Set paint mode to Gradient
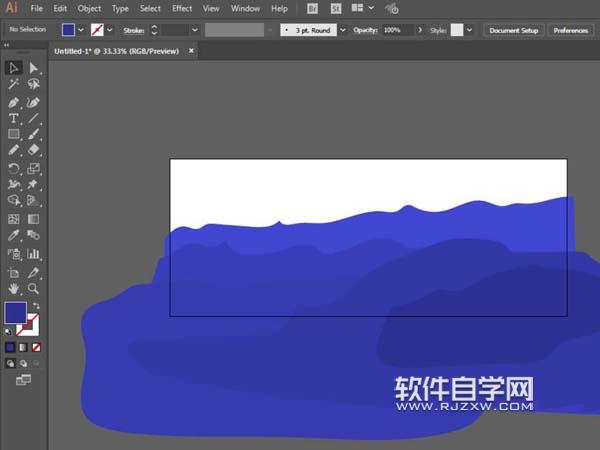The height and width of the screenshot is (450, 600). [x=23, y=347]
